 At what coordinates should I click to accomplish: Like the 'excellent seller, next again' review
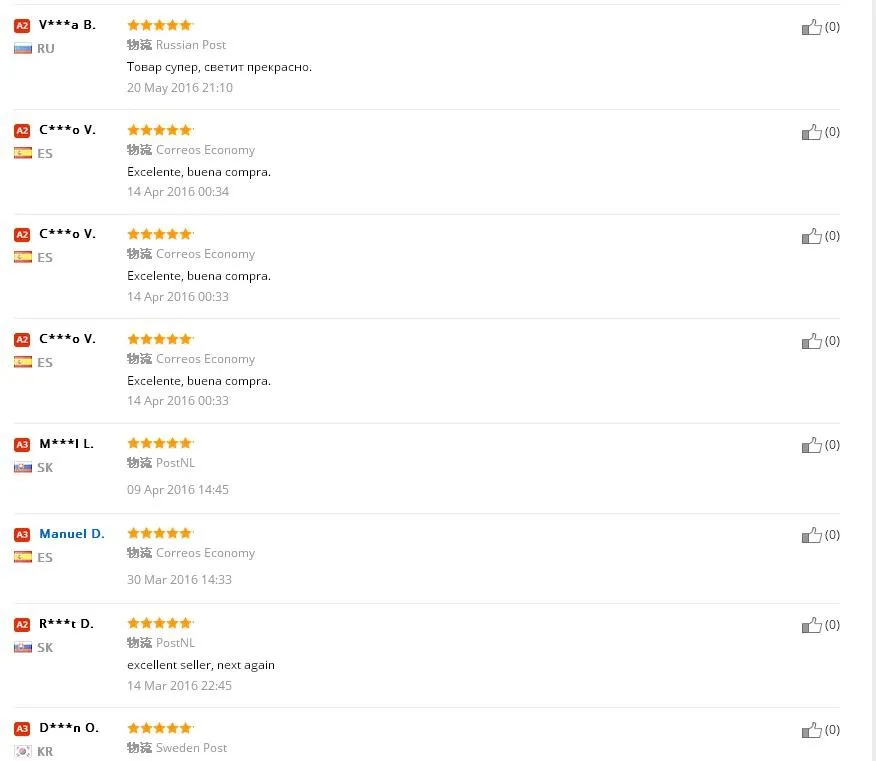[x=811, y=625]
